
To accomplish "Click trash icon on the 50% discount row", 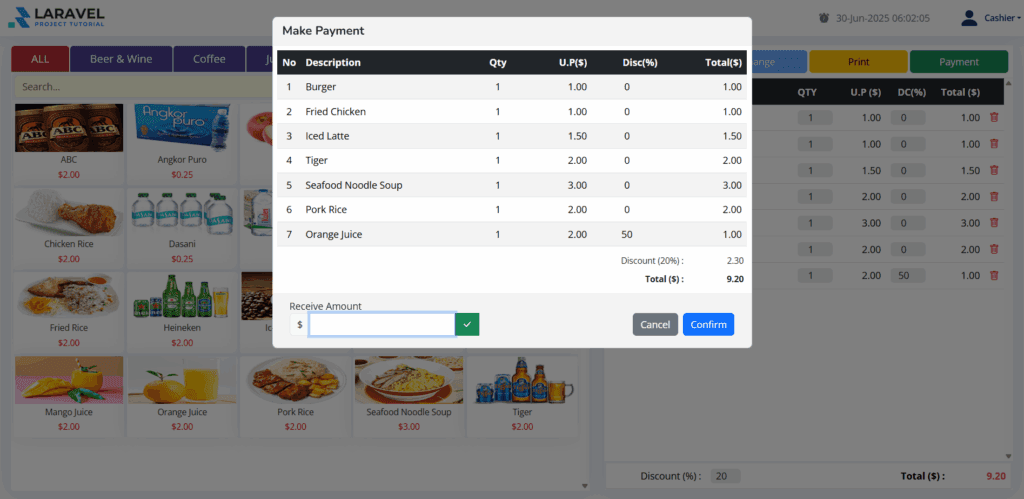I will pos(994,275).
